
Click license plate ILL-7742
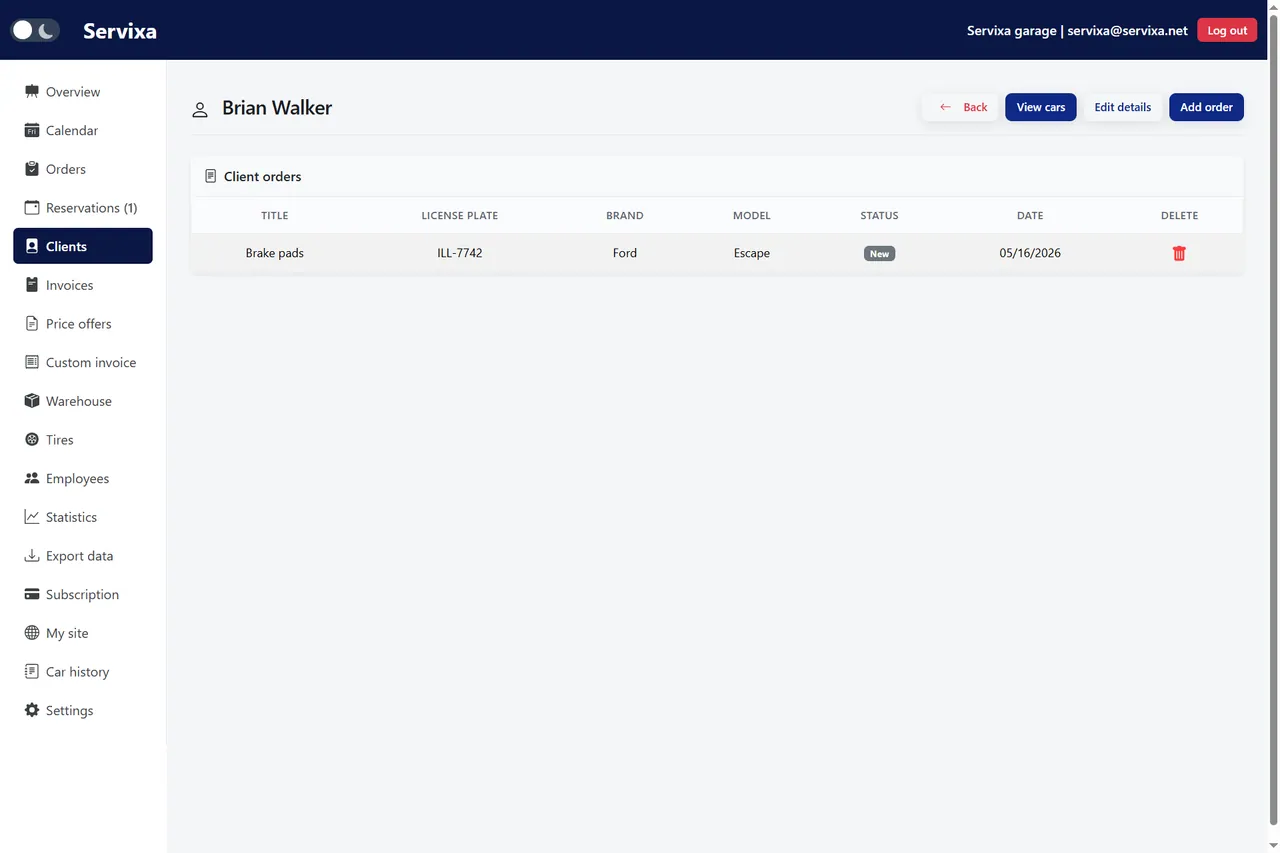pyautogui.click(x=460, y=253)
